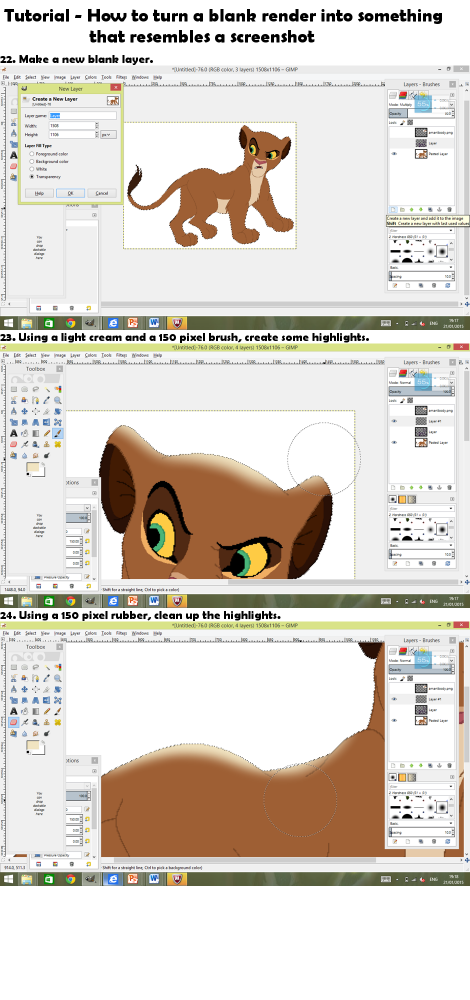This screenshot has width=470, height=1000.
Task: Choose the Background color fill radio button
Action: [x=32, y=161]
